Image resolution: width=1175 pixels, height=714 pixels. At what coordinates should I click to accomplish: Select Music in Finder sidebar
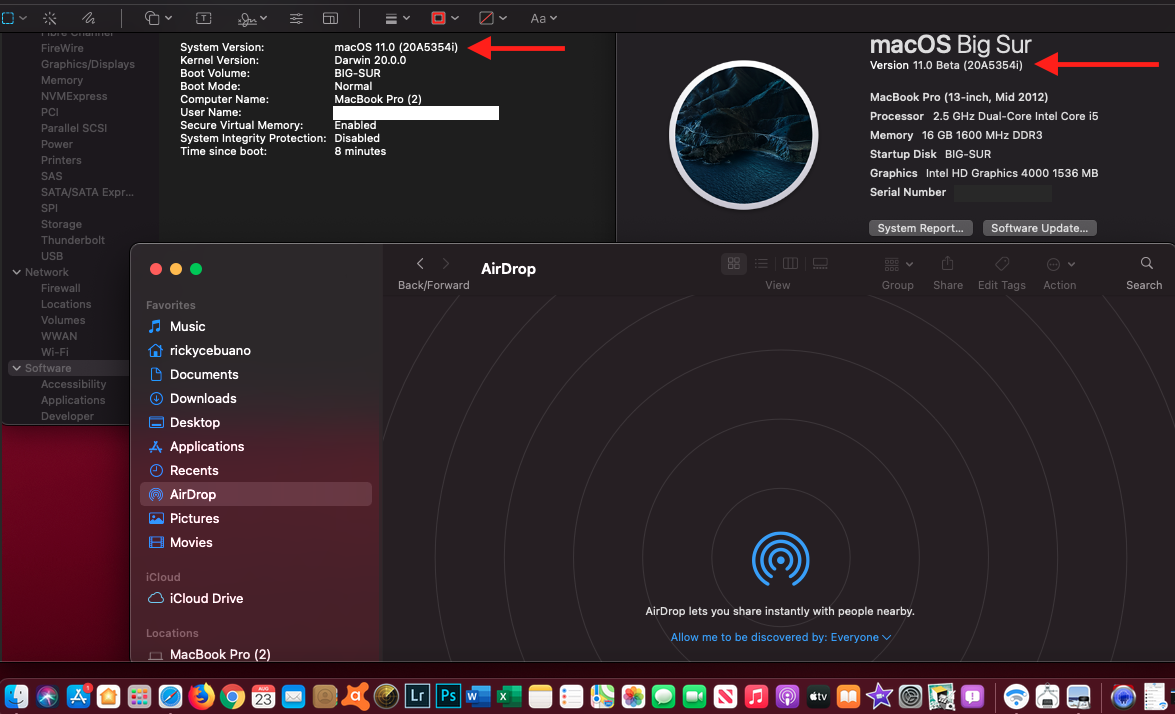point(256,326)
